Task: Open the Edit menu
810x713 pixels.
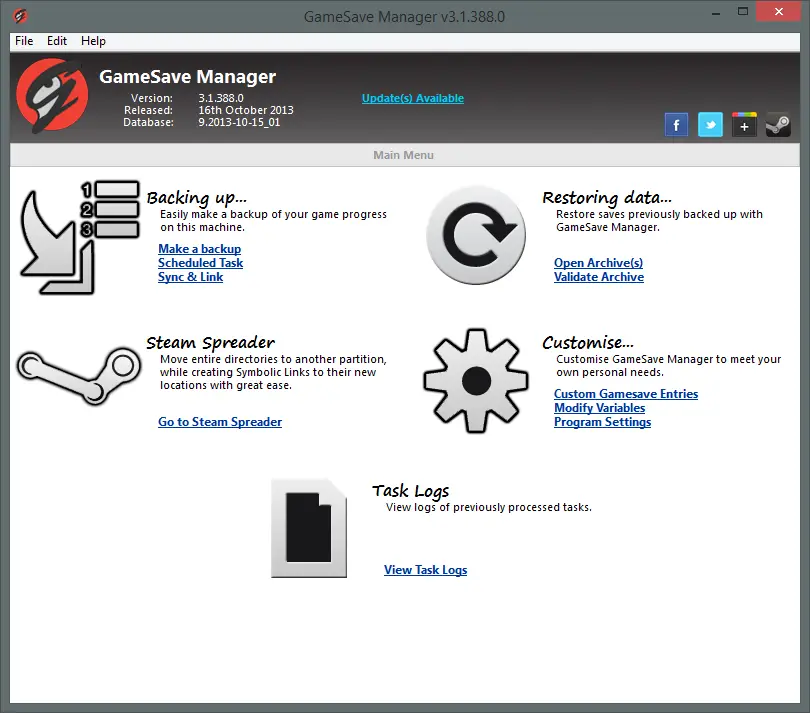Action: pos(57,41)
